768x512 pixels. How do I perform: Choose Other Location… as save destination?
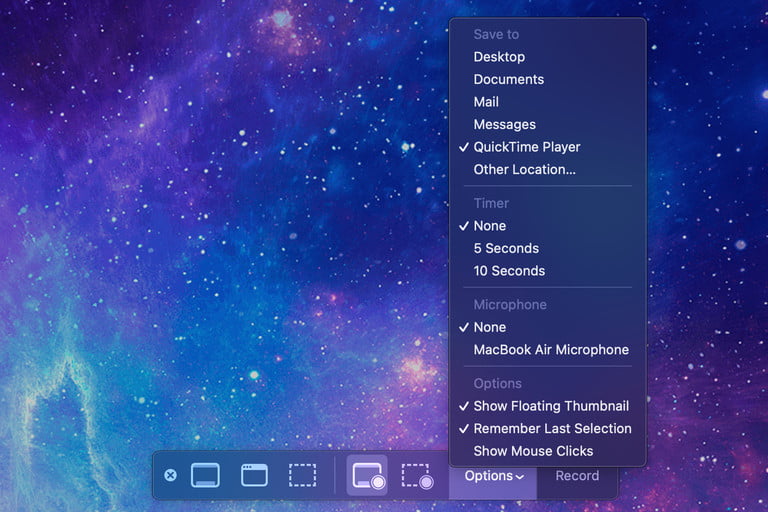(x=524, y=169)
